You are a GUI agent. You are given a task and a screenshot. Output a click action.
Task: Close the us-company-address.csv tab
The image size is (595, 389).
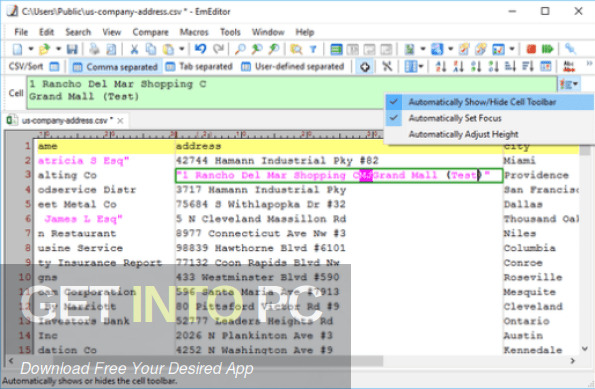(120, 121)
